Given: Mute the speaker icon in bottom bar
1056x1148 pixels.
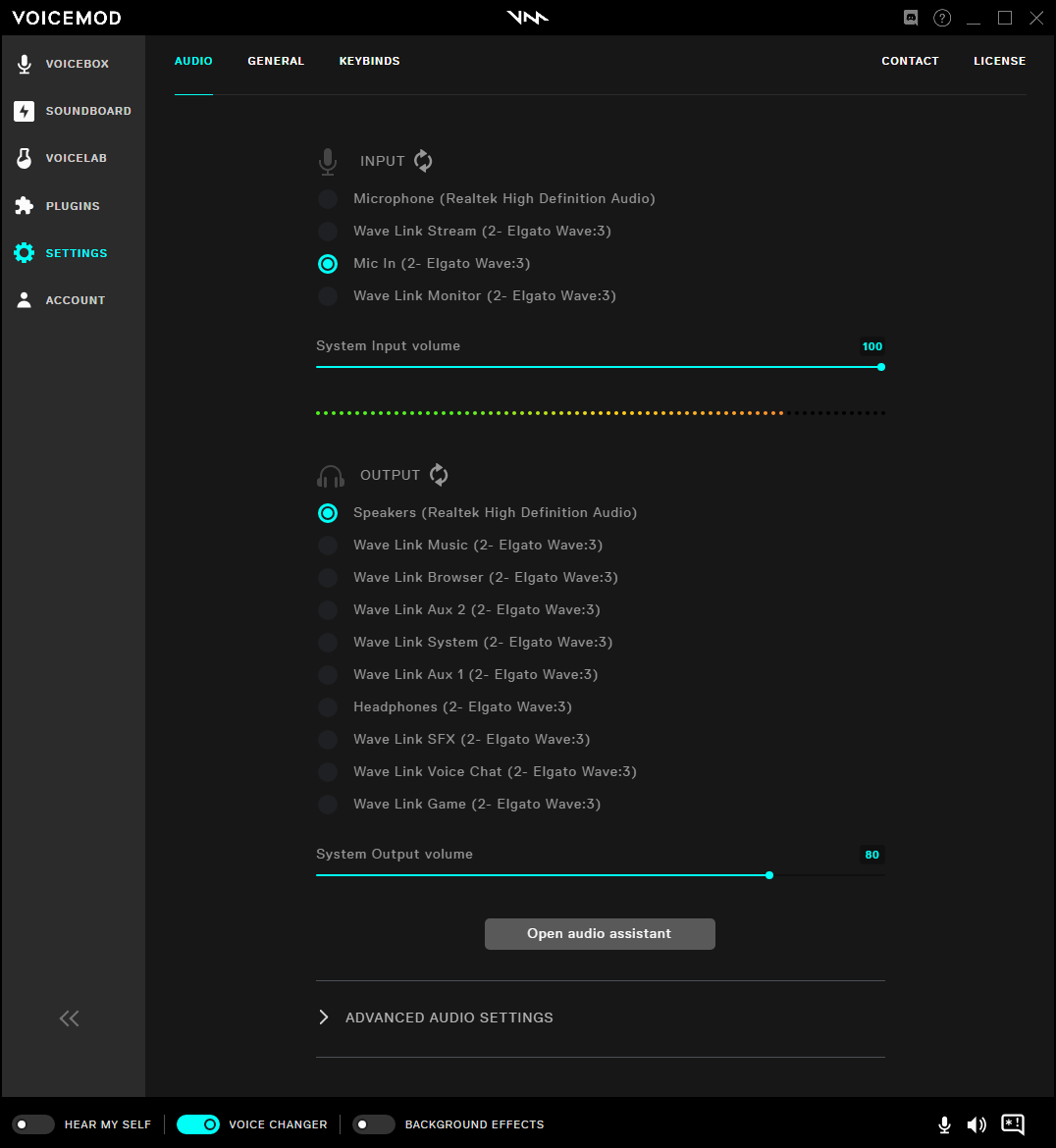Looking at the screenshot, I should (977, 1124).
